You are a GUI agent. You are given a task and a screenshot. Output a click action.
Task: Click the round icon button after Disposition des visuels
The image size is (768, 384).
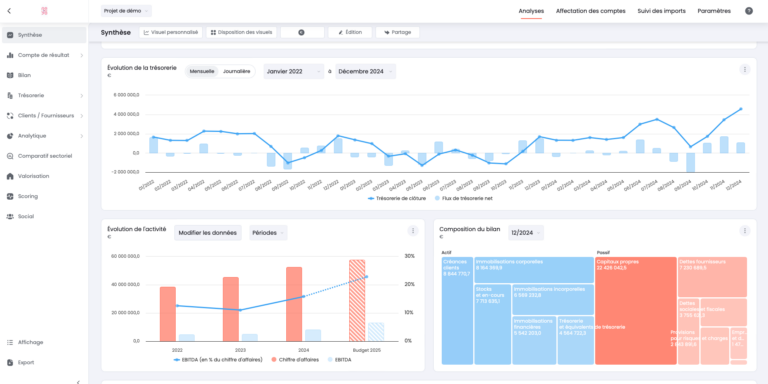(x=302, y=32)
